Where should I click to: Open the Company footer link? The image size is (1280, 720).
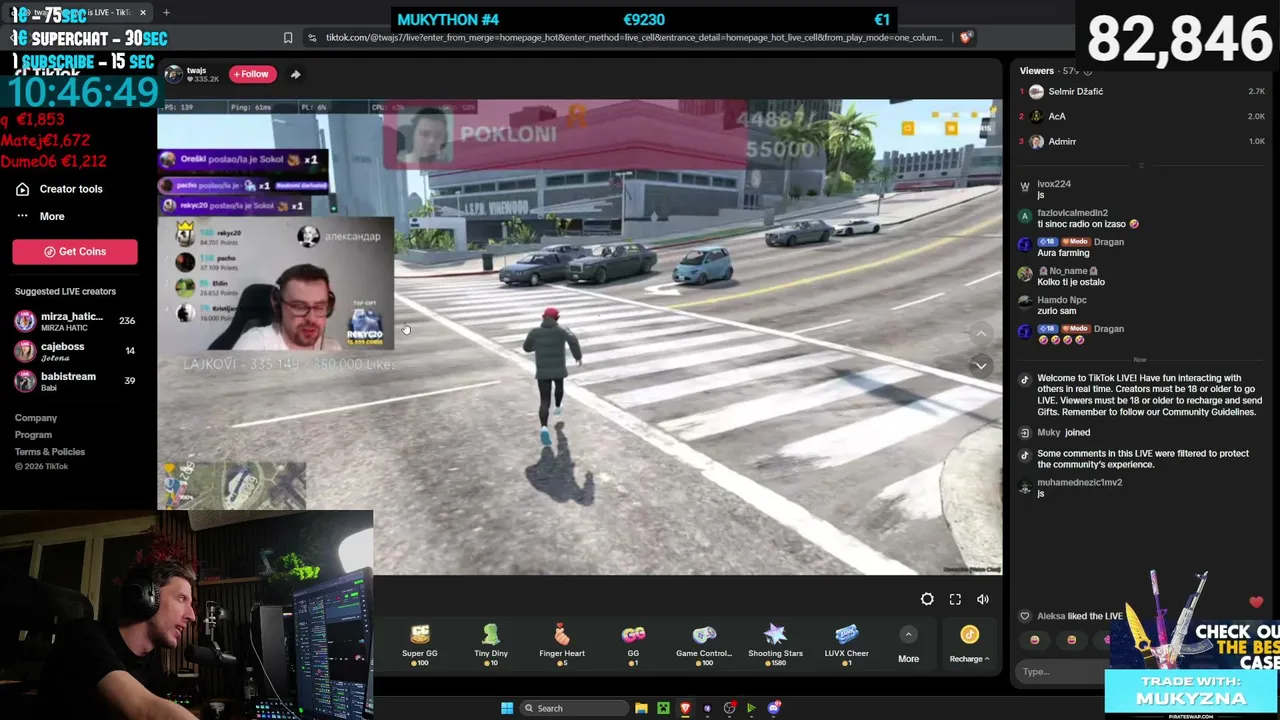[x=36, y=418]
